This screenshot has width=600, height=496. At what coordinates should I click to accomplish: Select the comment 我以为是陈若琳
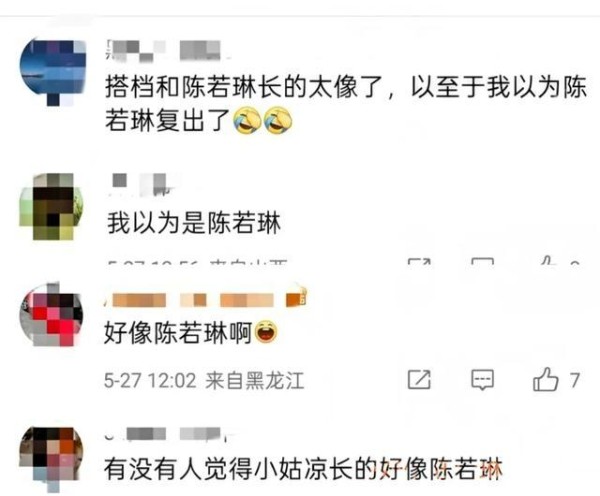pos(194,223)
